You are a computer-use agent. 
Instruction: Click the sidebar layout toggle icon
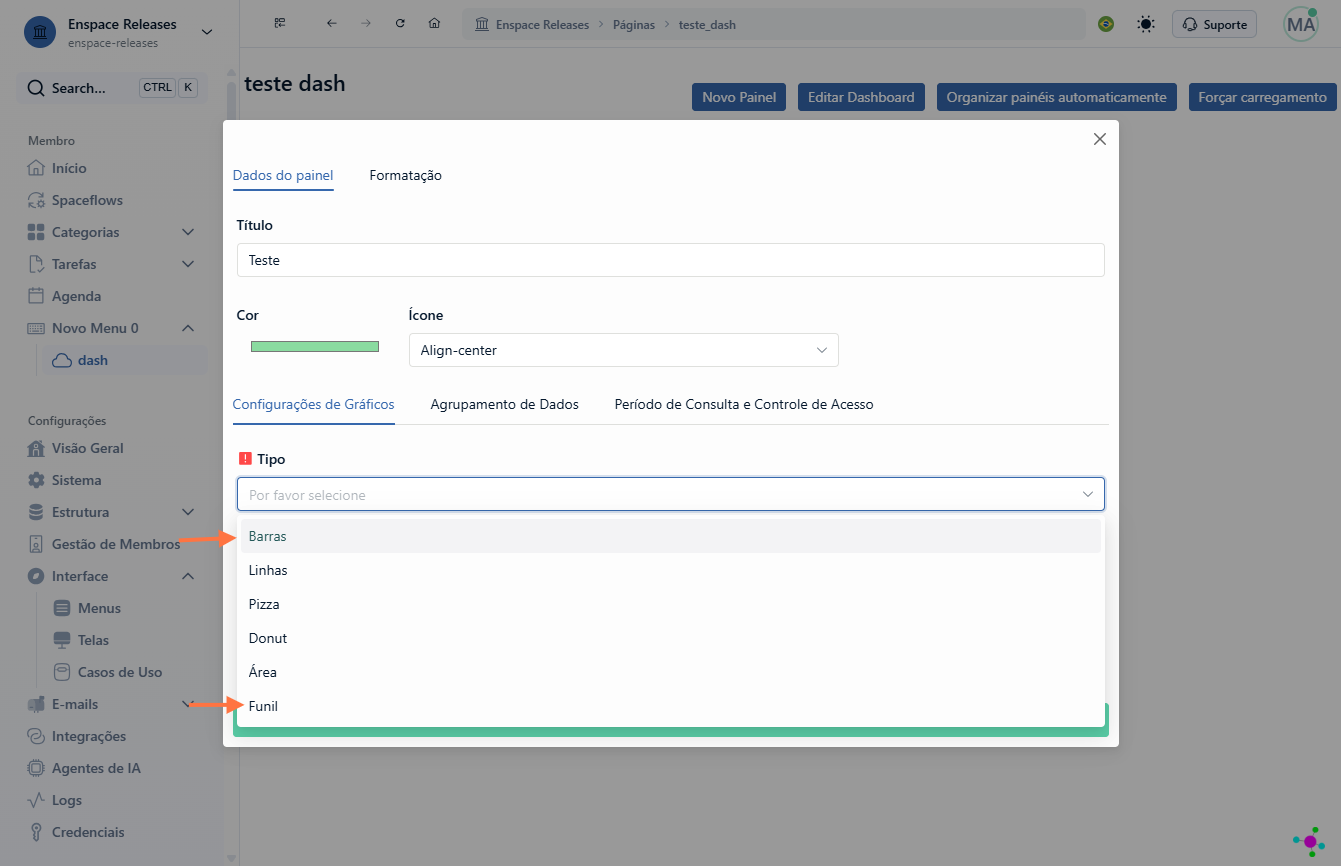(x=280, y=23)
